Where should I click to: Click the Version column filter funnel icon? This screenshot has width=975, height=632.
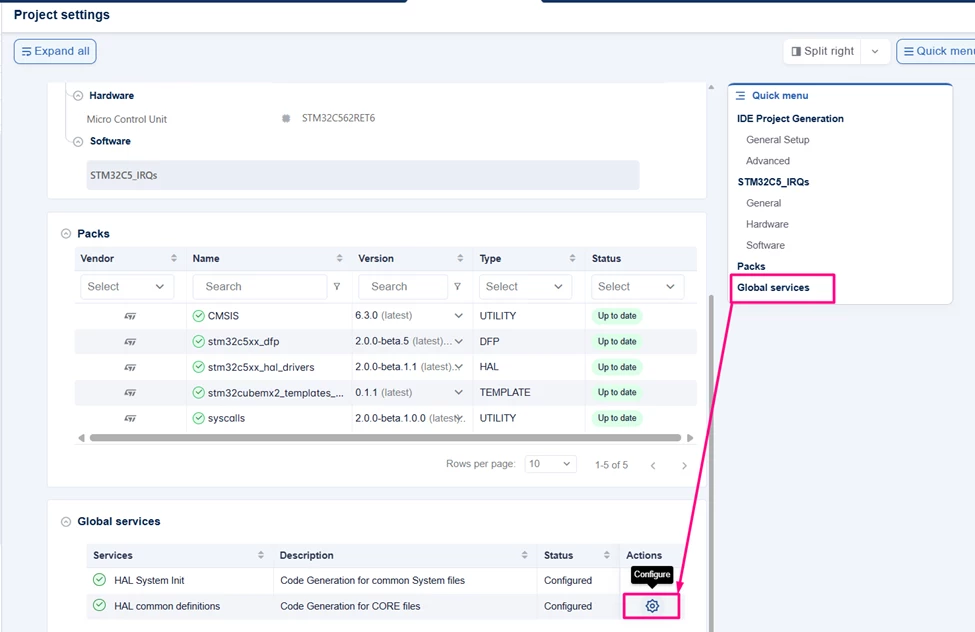pyautogui.click(x=458, y=287)
